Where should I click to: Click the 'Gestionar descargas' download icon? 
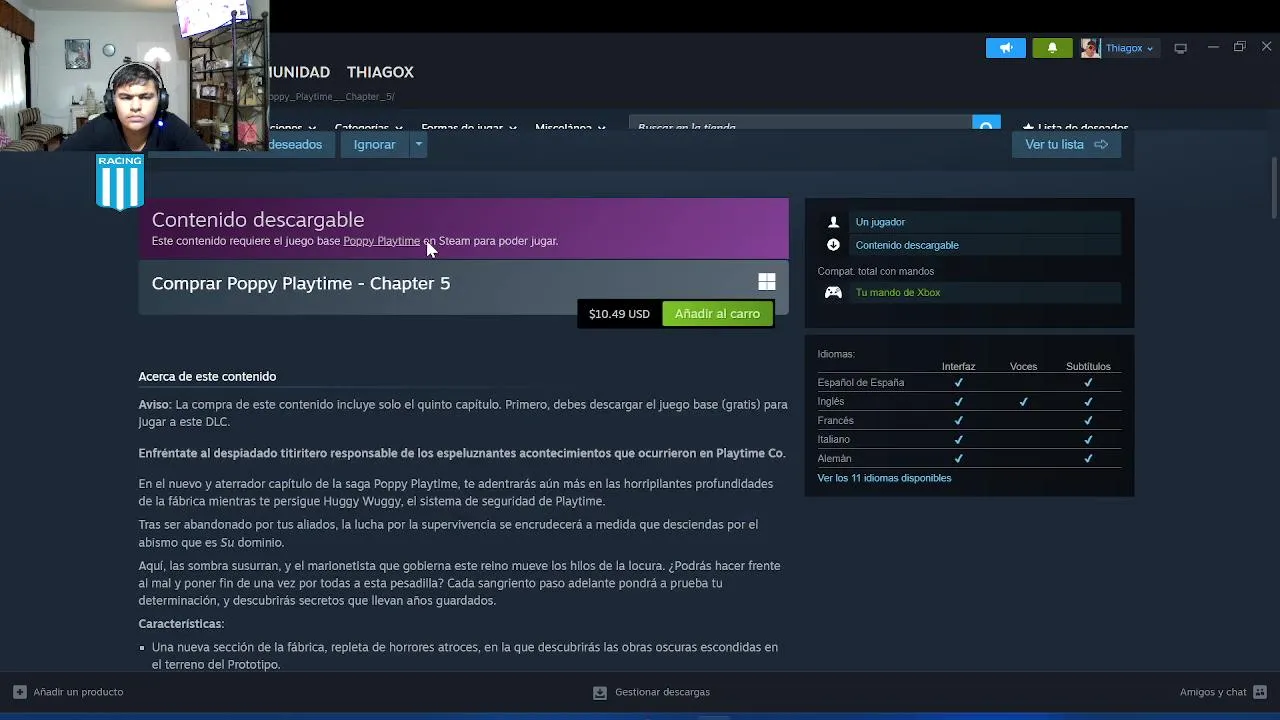point(600,692)
